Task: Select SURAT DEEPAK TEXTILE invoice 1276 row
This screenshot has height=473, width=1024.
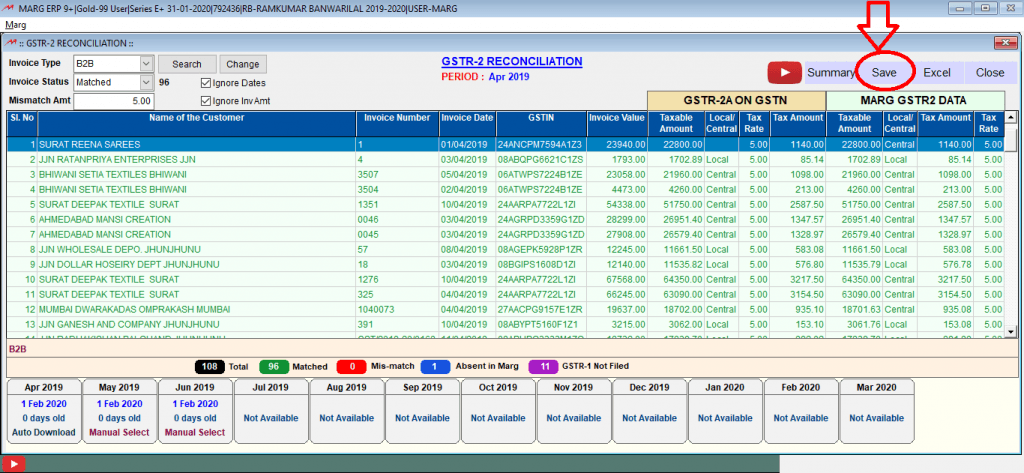Action: tap(505, 280)
